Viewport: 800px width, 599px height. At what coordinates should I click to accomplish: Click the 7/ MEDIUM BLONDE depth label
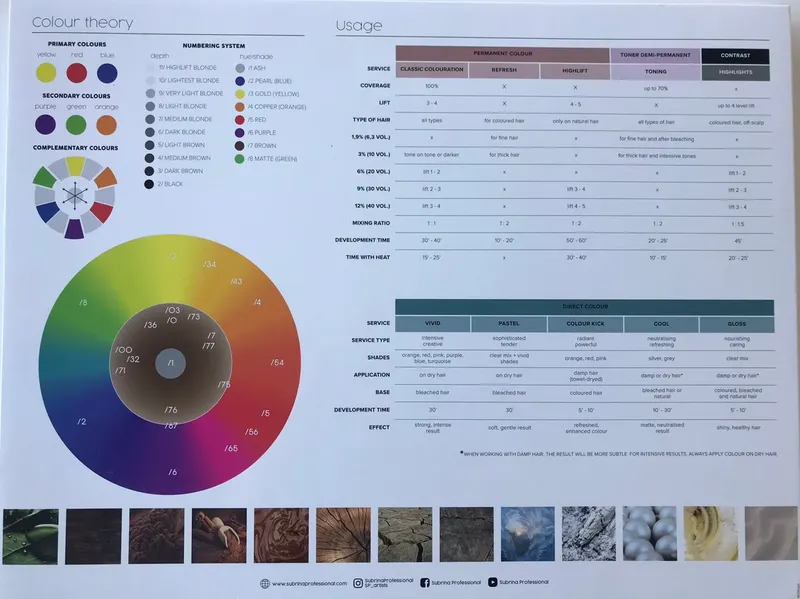click(184, 119)
